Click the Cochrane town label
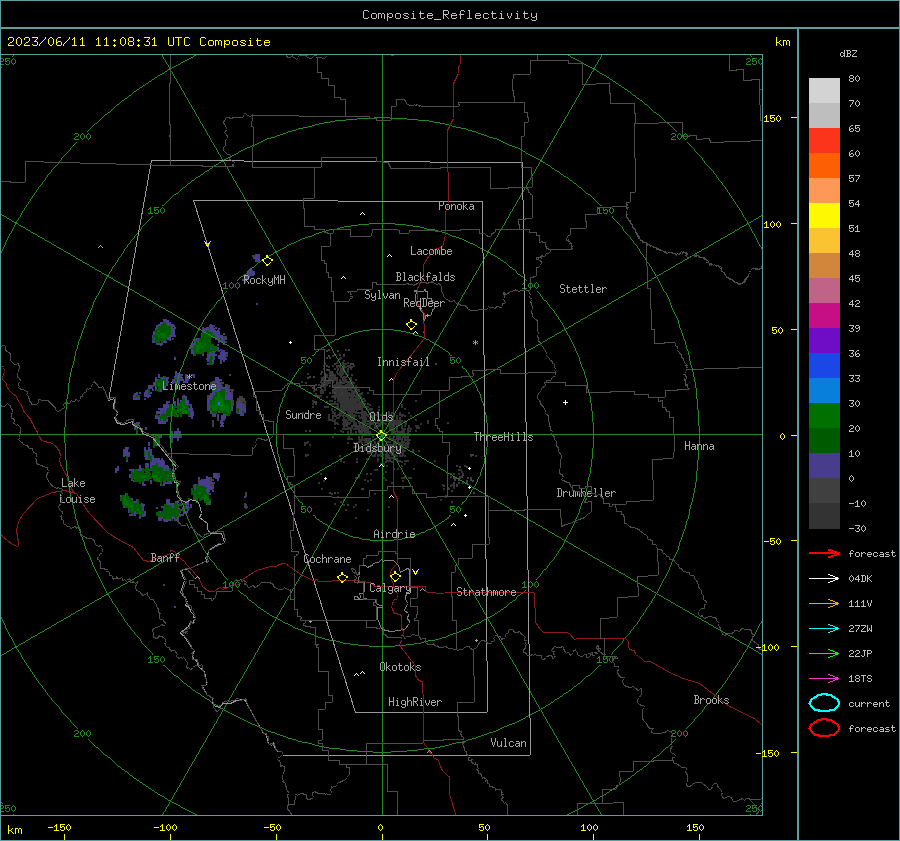 327,559
